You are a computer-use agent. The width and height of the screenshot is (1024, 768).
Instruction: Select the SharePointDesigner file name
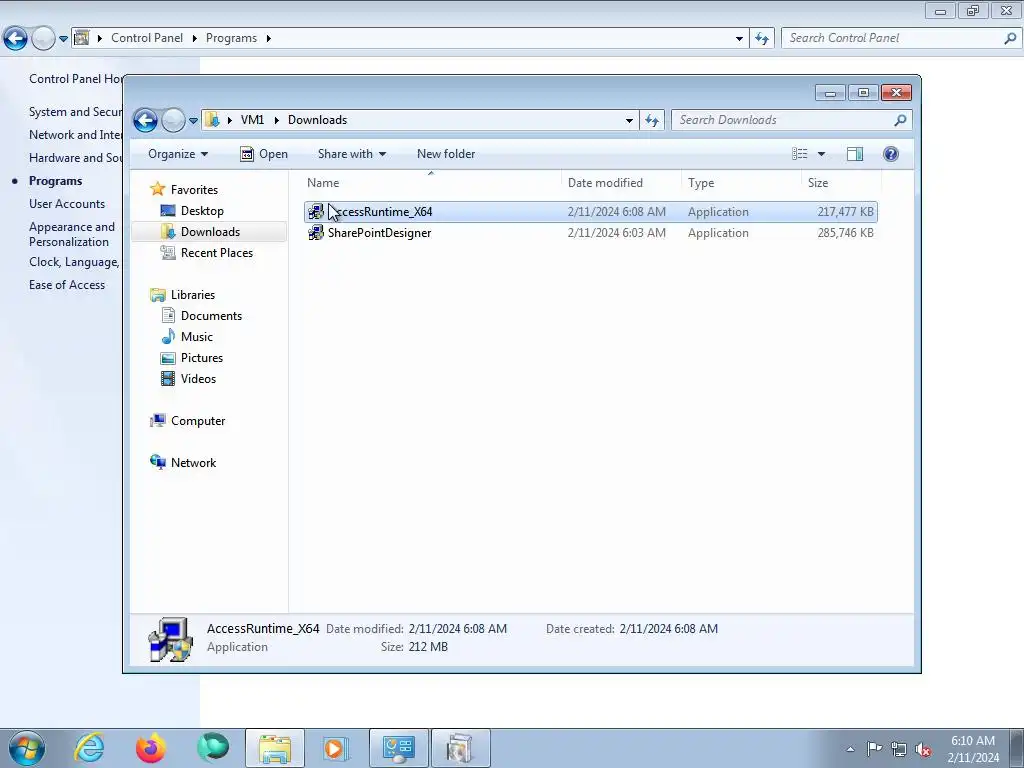click(379, 233)
